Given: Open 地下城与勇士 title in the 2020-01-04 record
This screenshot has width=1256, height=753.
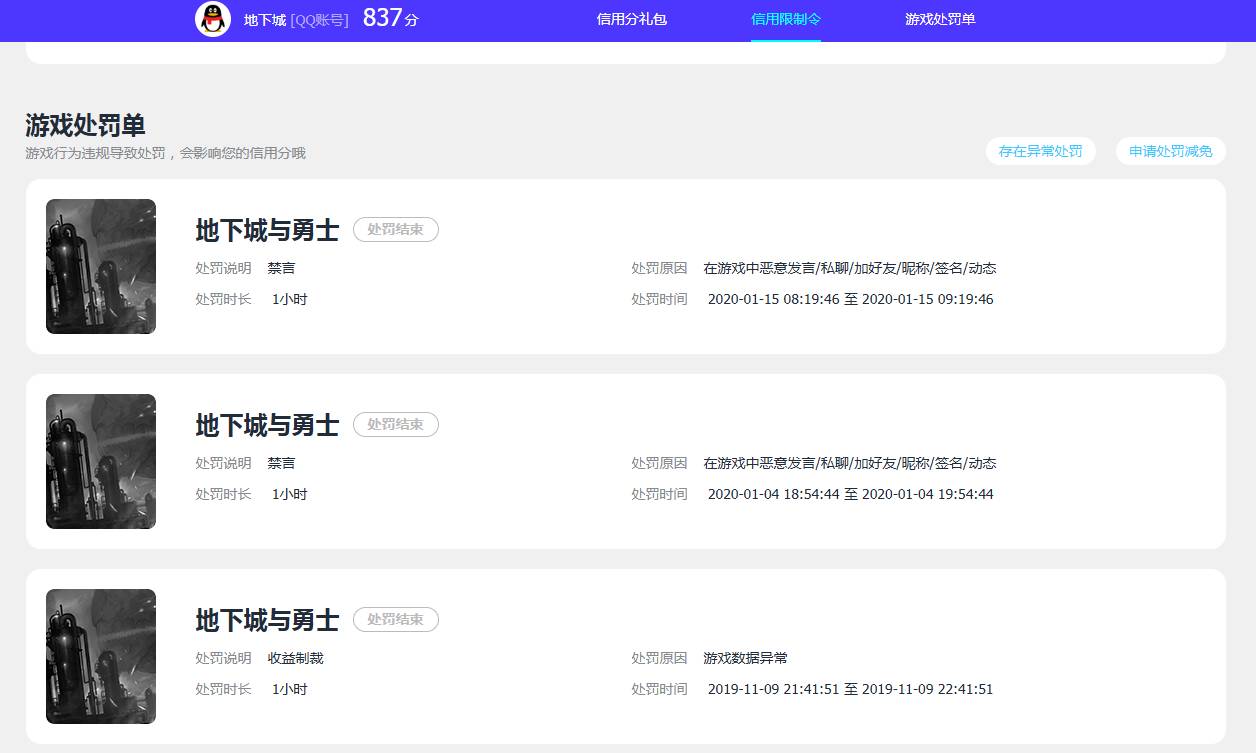Looking at the screenshot, I should click(267, 425).
